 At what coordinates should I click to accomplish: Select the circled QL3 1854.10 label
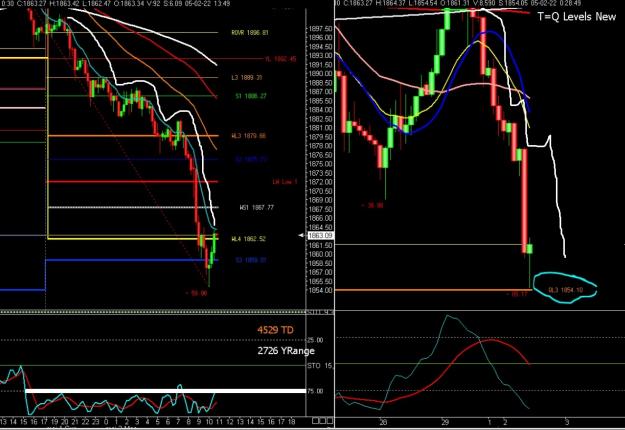click(566, 290)
